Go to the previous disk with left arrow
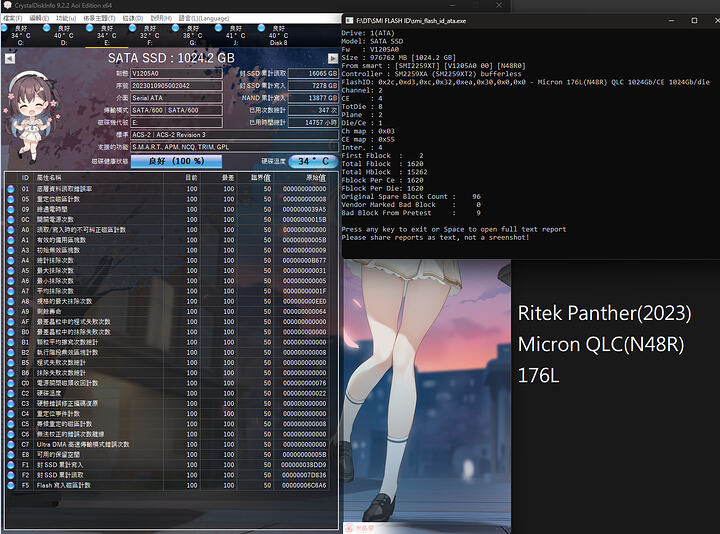The width and height of the screenshot is (720, 534). [x=10, y=58]
